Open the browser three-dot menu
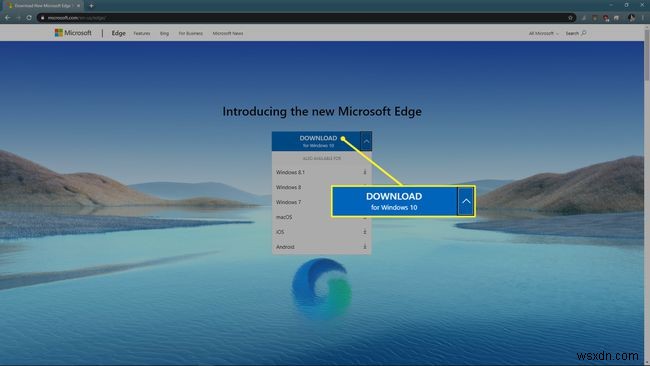 coord(643,18)
